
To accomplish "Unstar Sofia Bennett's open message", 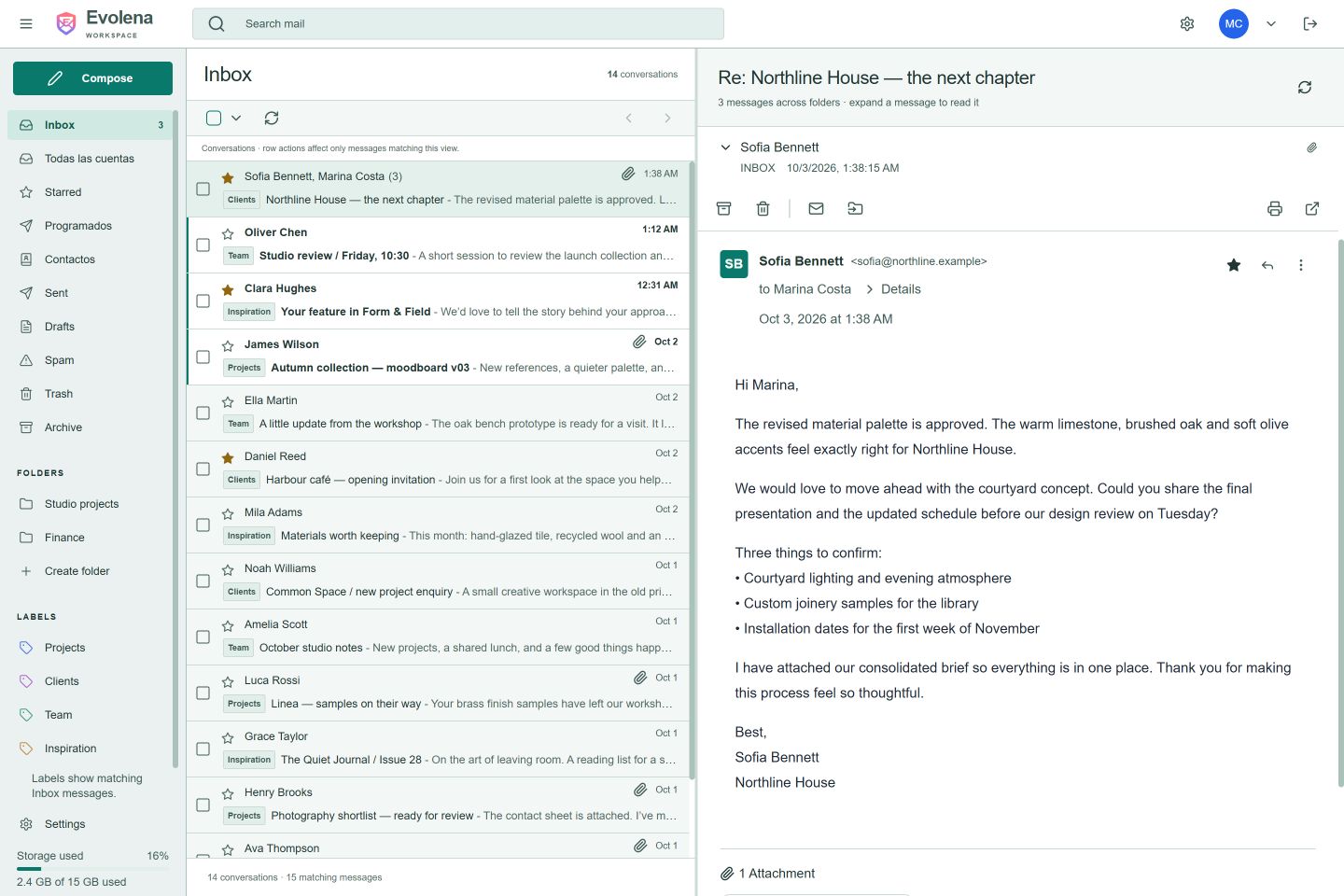I will coord(1234,265).
